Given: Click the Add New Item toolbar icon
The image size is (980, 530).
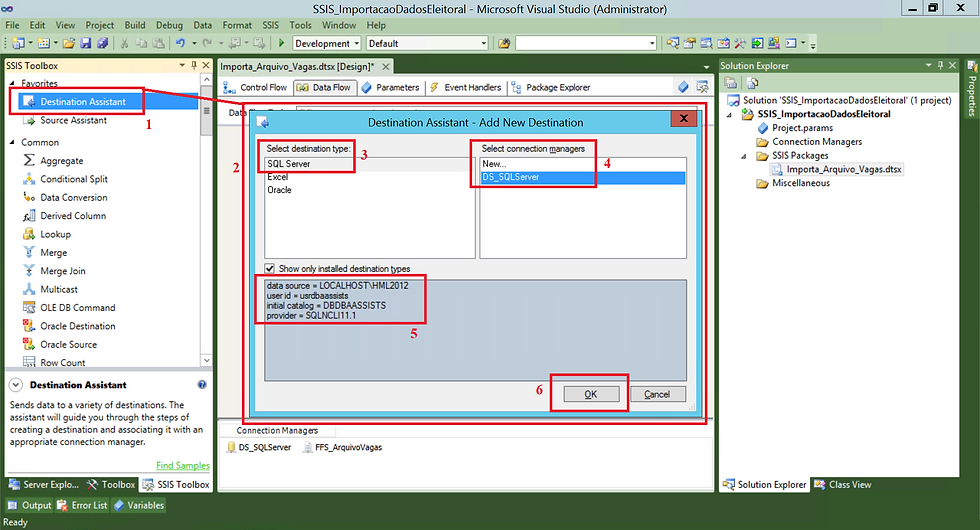Looking at the screenshot, I should [x=43, y=43].
